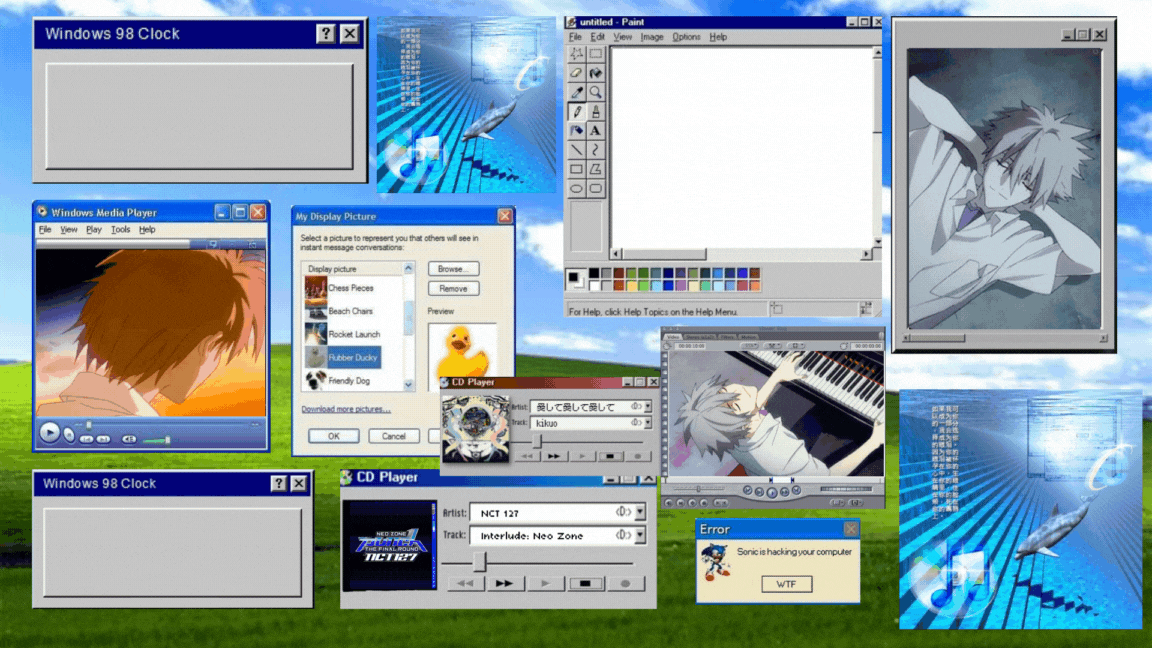Click the Rubber Ducky list entry
The image size is (1152, 648).
point(353,358)
